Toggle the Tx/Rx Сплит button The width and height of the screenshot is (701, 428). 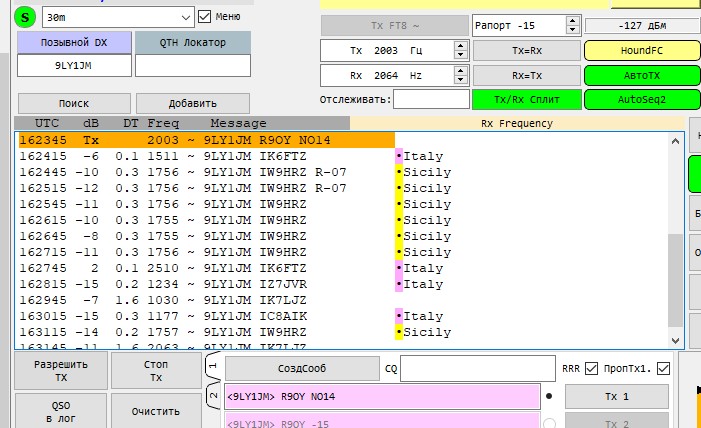[x=526, y=99]
